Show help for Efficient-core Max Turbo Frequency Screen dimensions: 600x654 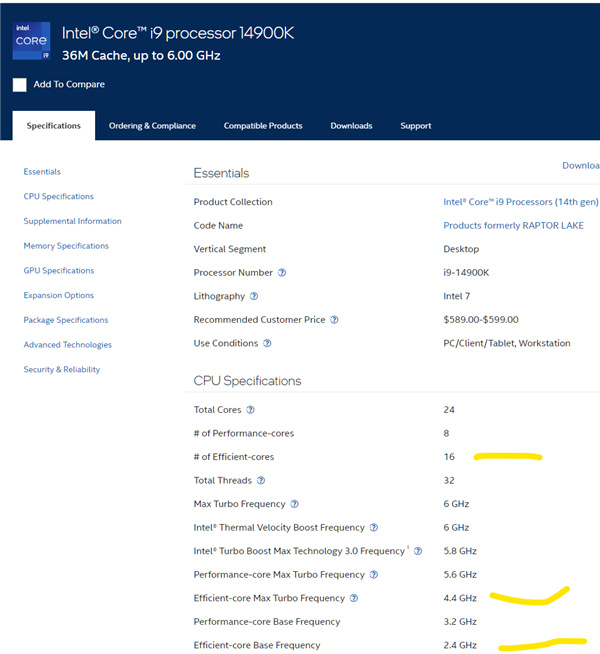click(x=354, y=598)
